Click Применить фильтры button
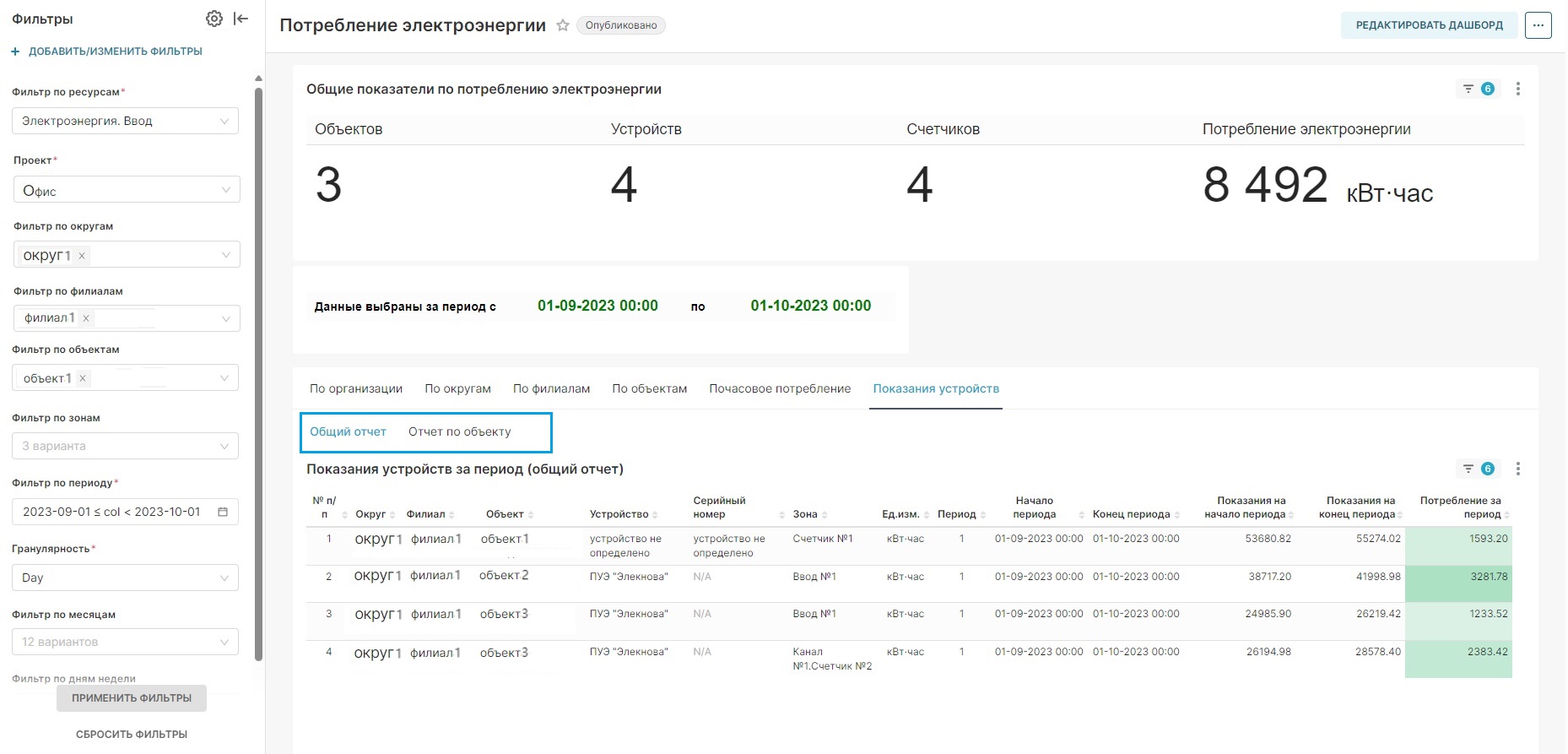Viewport: 1568px width, 754px height. point(132,698)
